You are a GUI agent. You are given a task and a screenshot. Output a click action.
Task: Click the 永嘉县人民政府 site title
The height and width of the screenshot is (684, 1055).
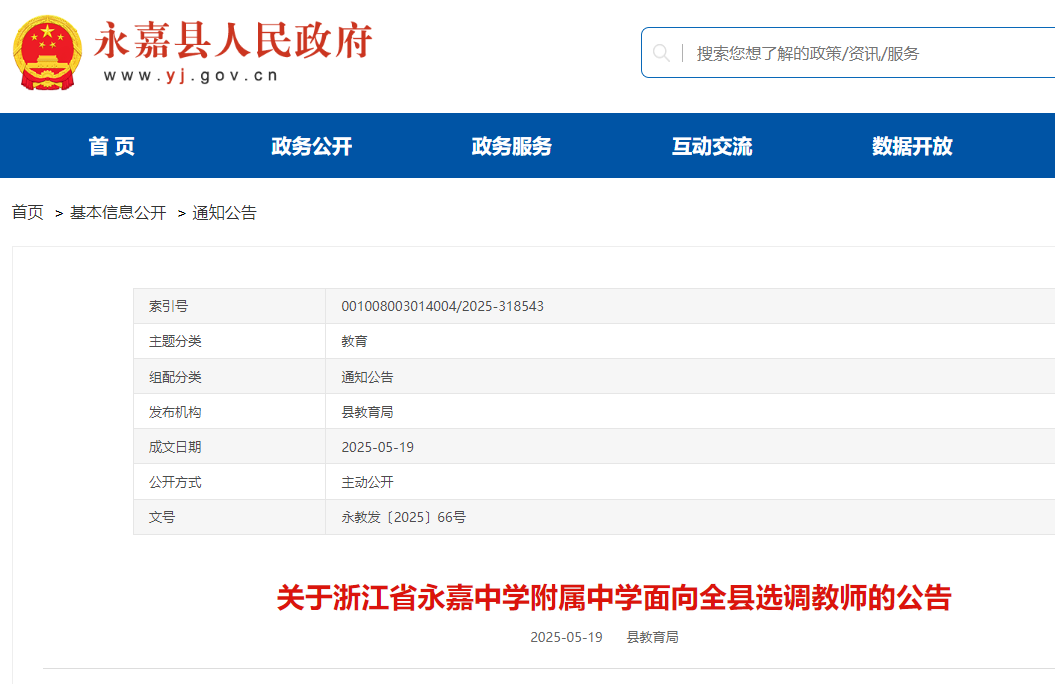pyautogui.click(x=233, y=40)
